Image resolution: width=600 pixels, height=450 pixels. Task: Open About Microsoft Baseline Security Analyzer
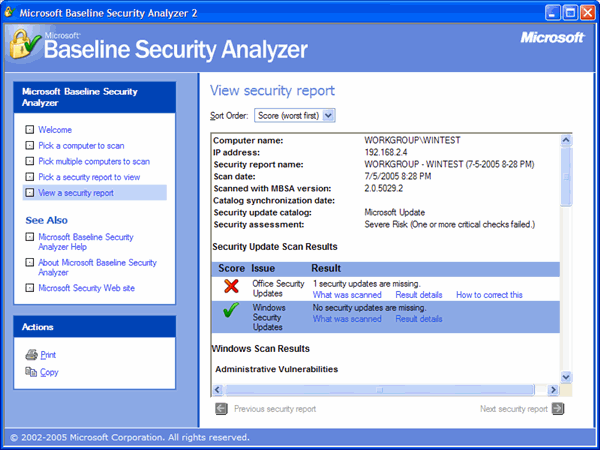click(x=97, y=267)
